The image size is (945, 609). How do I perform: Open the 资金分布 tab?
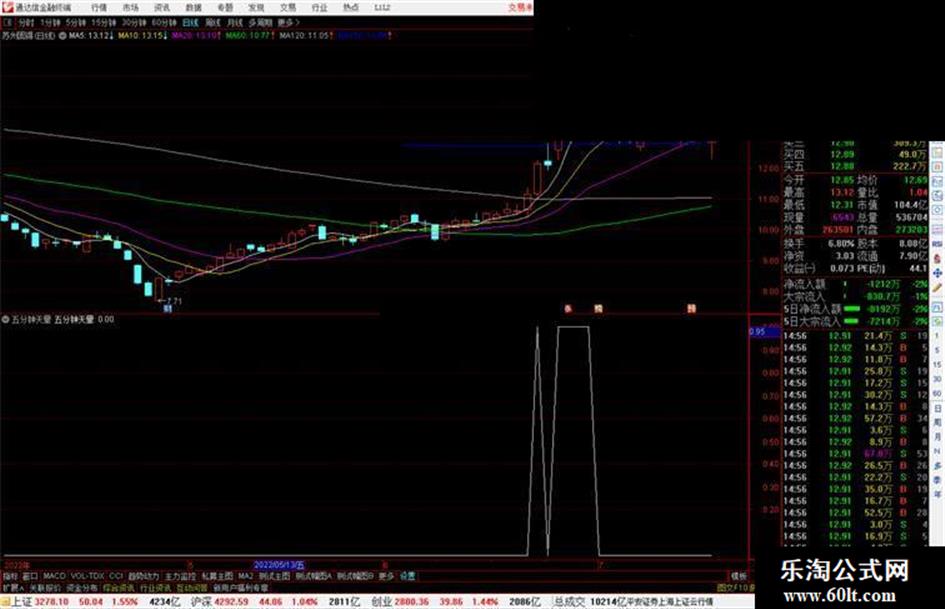tap(82, 587)
